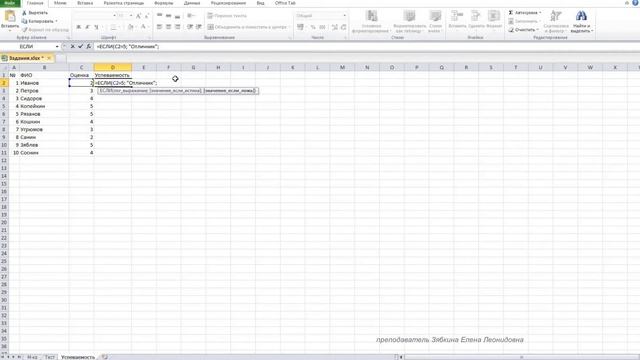Toggle wrap text (Перенос текста)

(x=227, y=16)
